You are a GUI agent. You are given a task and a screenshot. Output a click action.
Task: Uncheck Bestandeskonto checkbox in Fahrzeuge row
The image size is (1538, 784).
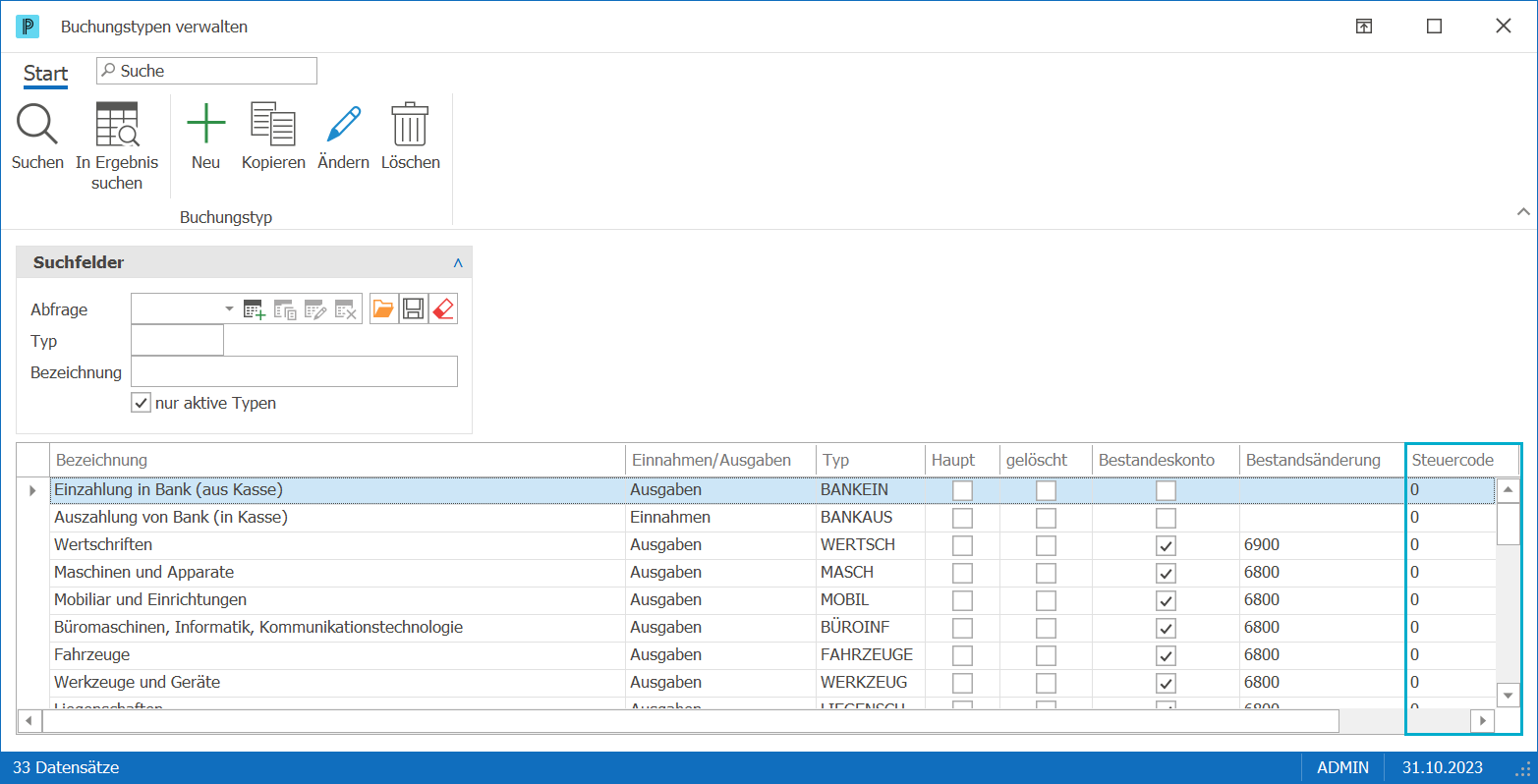pyautogui.click(x=1166, y=655)
